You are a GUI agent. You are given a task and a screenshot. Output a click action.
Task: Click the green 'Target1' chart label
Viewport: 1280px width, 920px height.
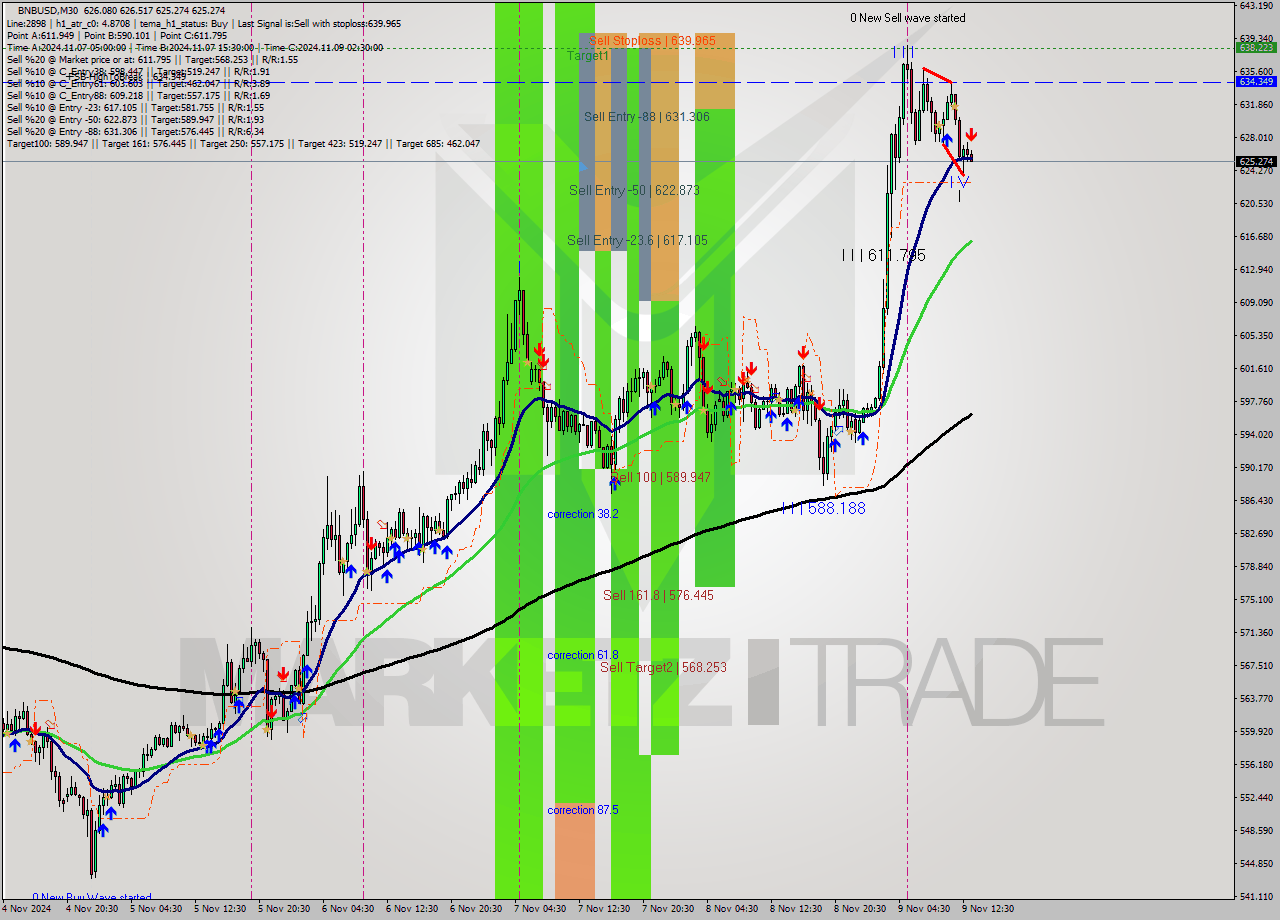588,56
